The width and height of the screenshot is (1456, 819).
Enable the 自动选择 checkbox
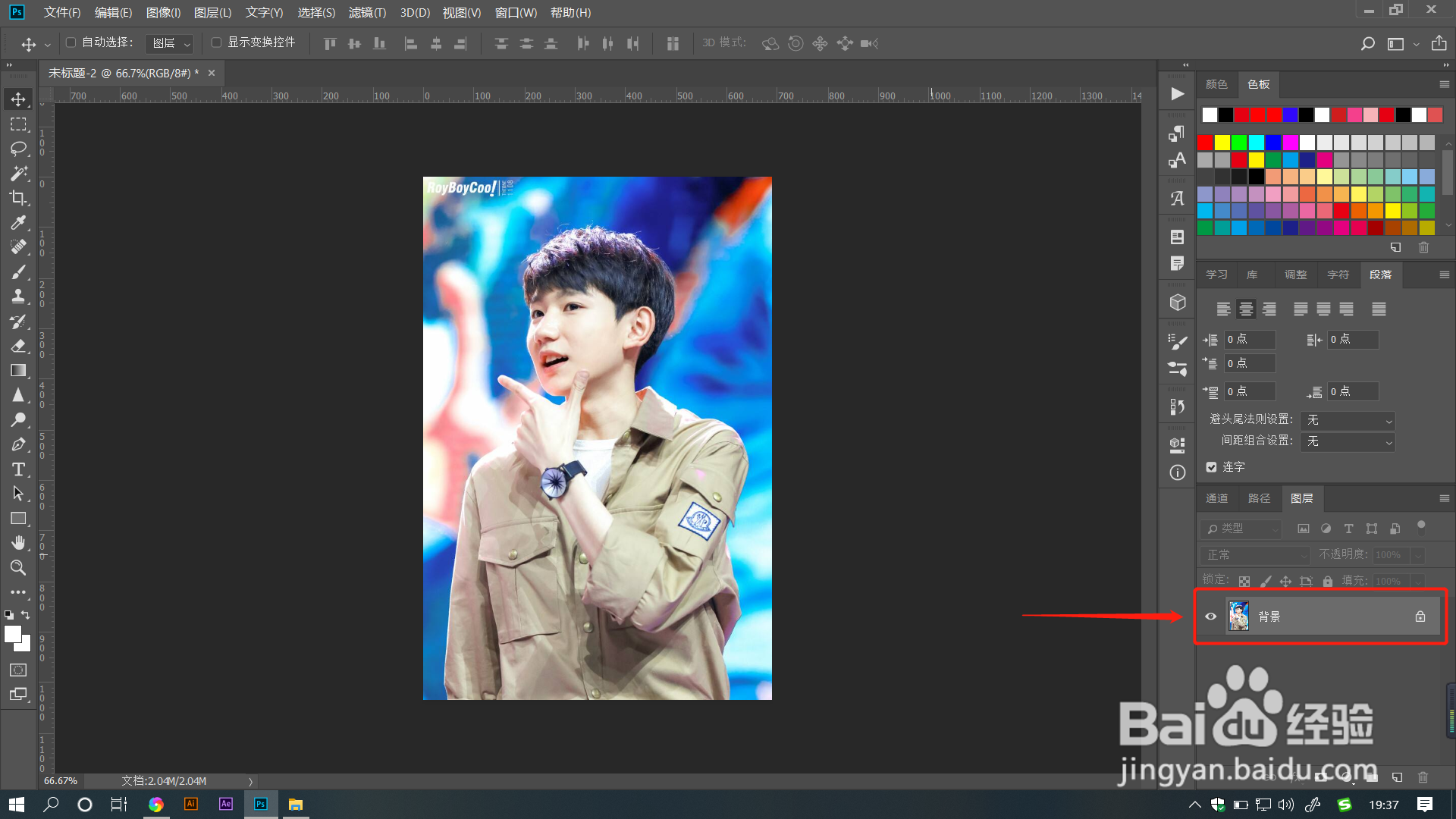(x=71, y=42)
